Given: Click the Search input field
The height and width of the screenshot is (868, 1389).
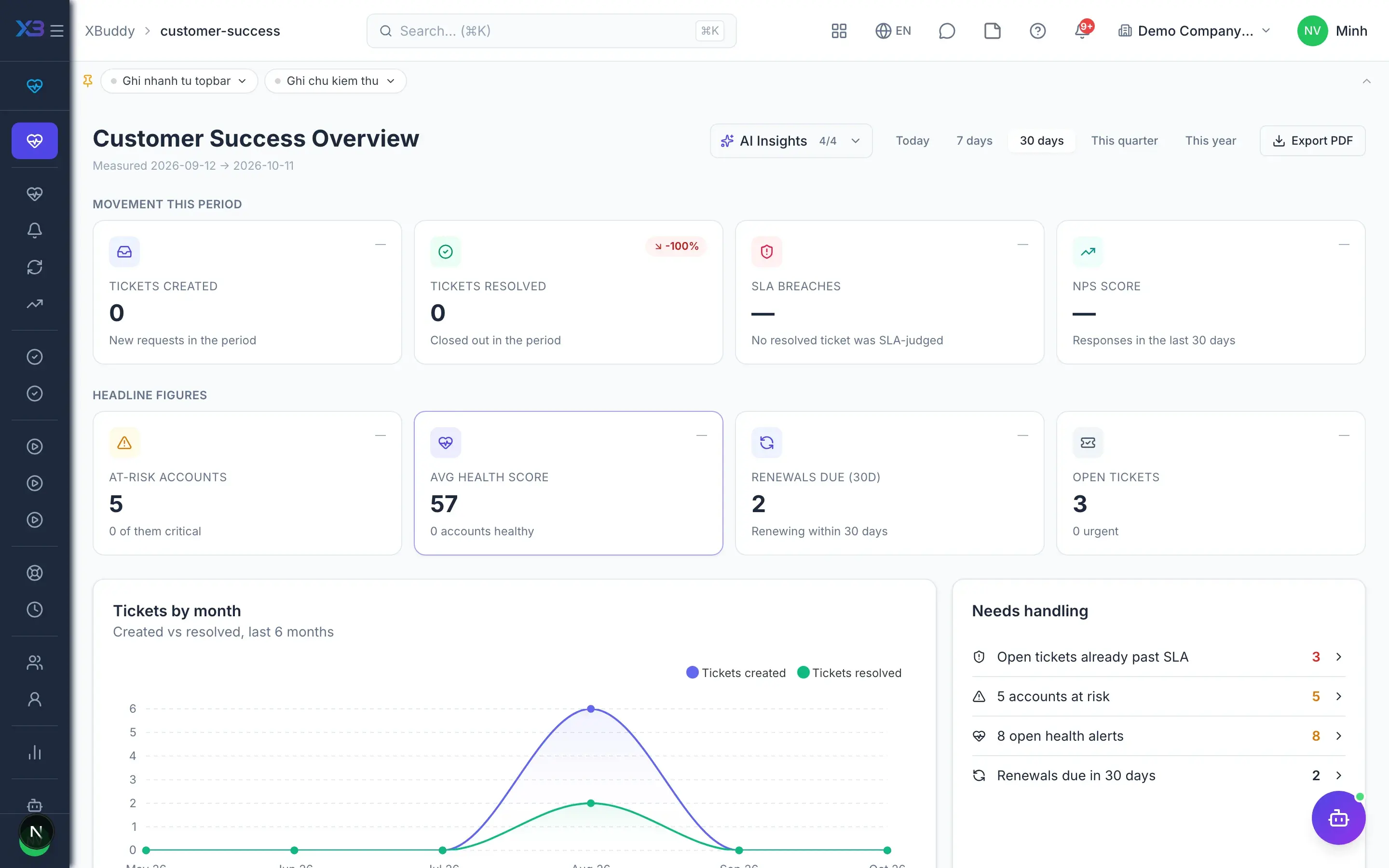Looking at the screenshot, I should [551, 31].
